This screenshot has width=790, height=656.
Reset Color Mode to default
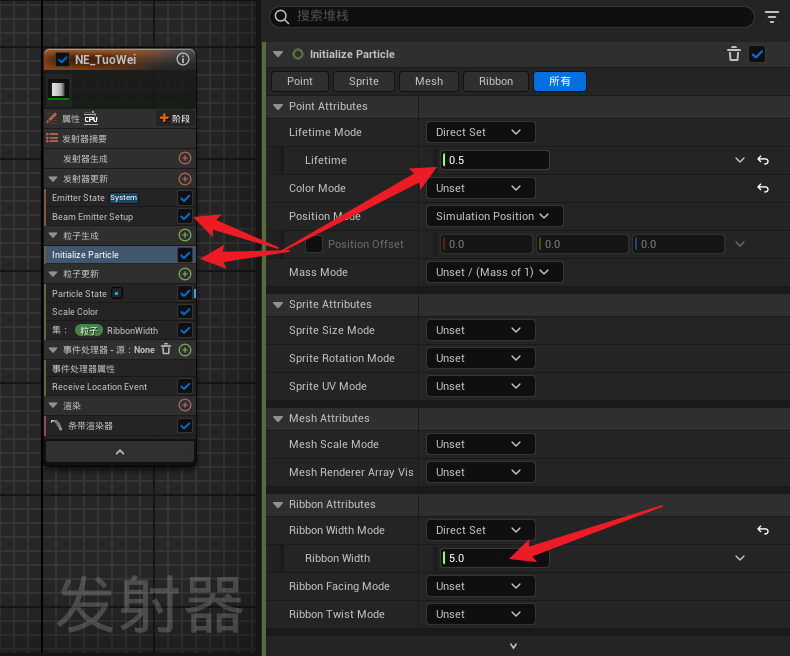763,188
